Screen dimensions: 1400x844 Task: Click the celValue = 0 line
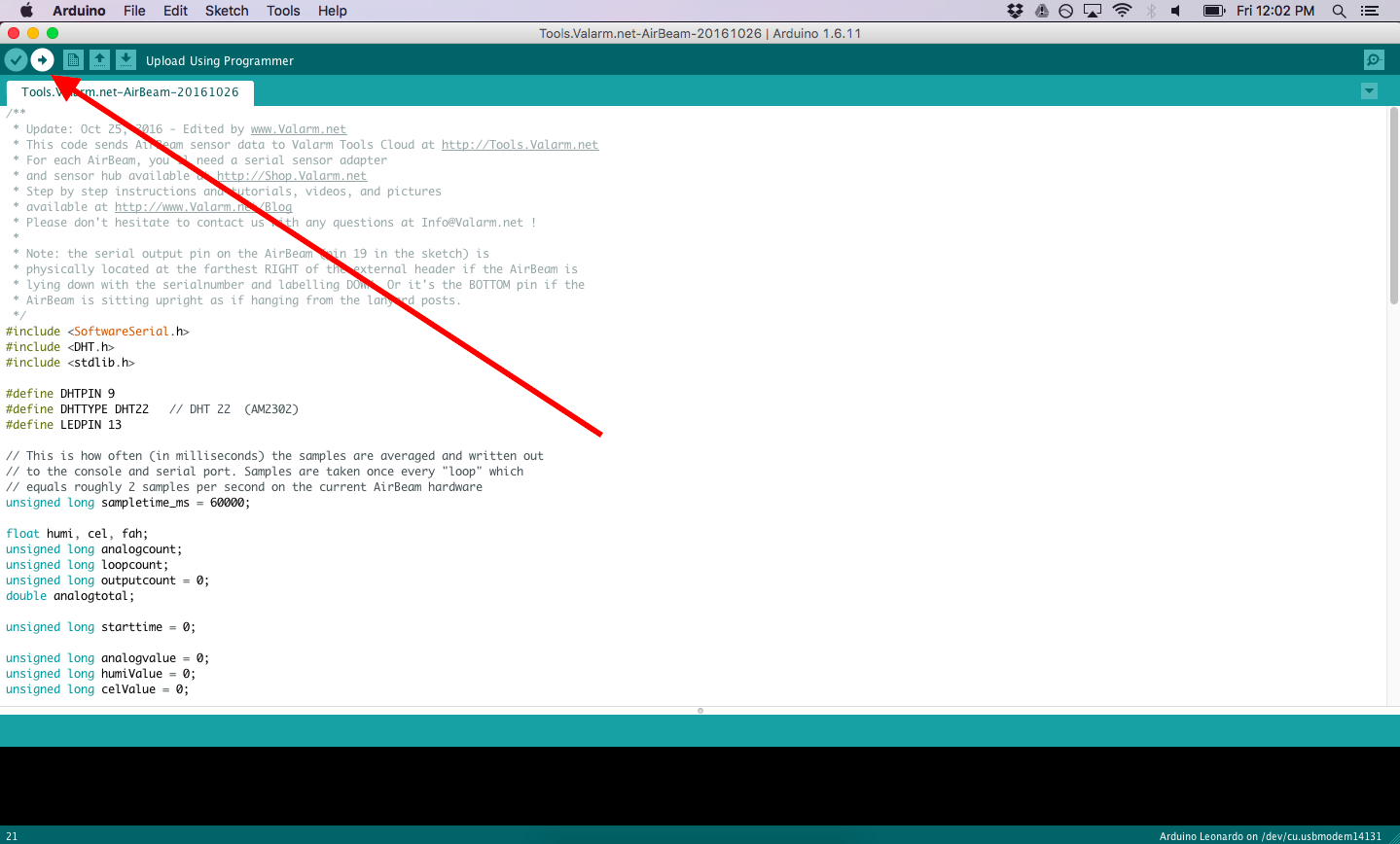tap(97, 689)
